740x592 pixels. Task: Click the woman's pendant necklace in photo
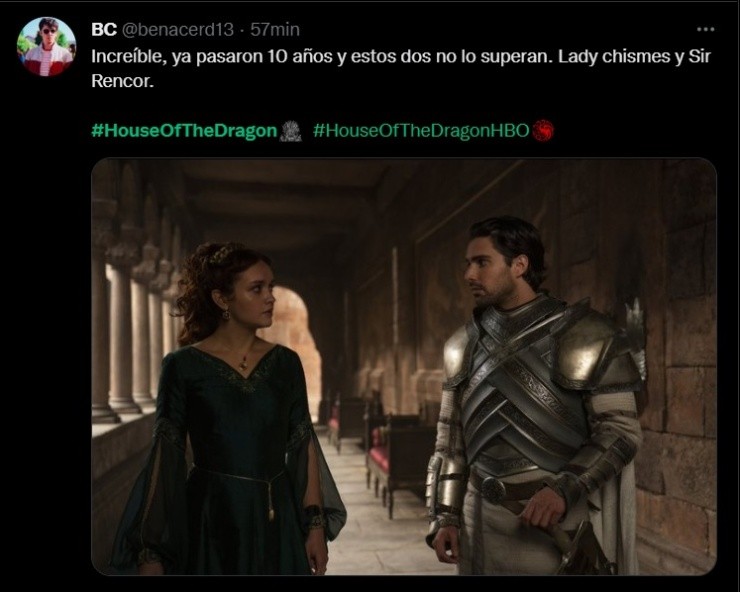tap(244, 363)
